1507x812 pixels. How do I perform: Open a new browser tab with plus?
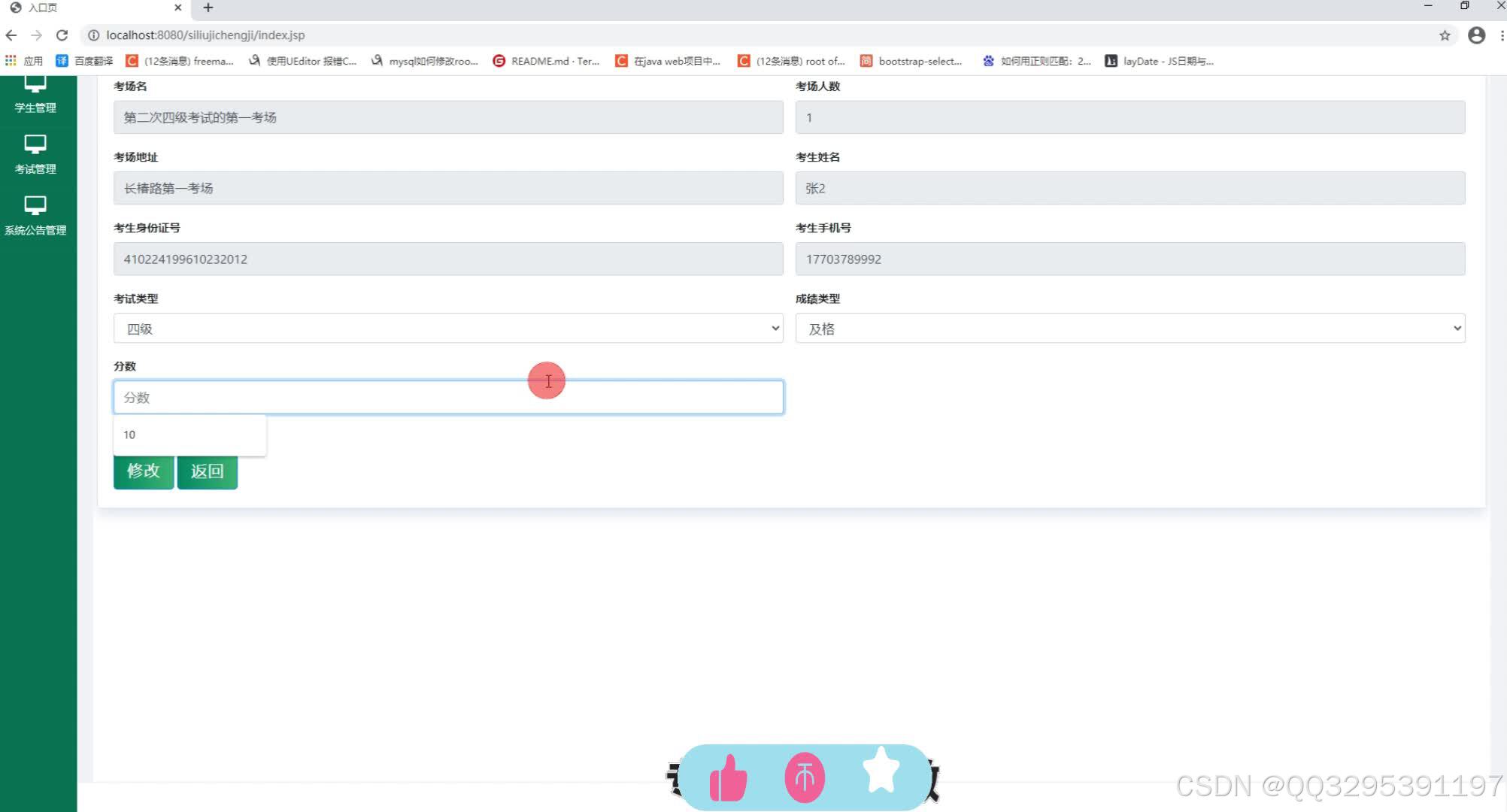pyautogui.click(x=208, y=8)
